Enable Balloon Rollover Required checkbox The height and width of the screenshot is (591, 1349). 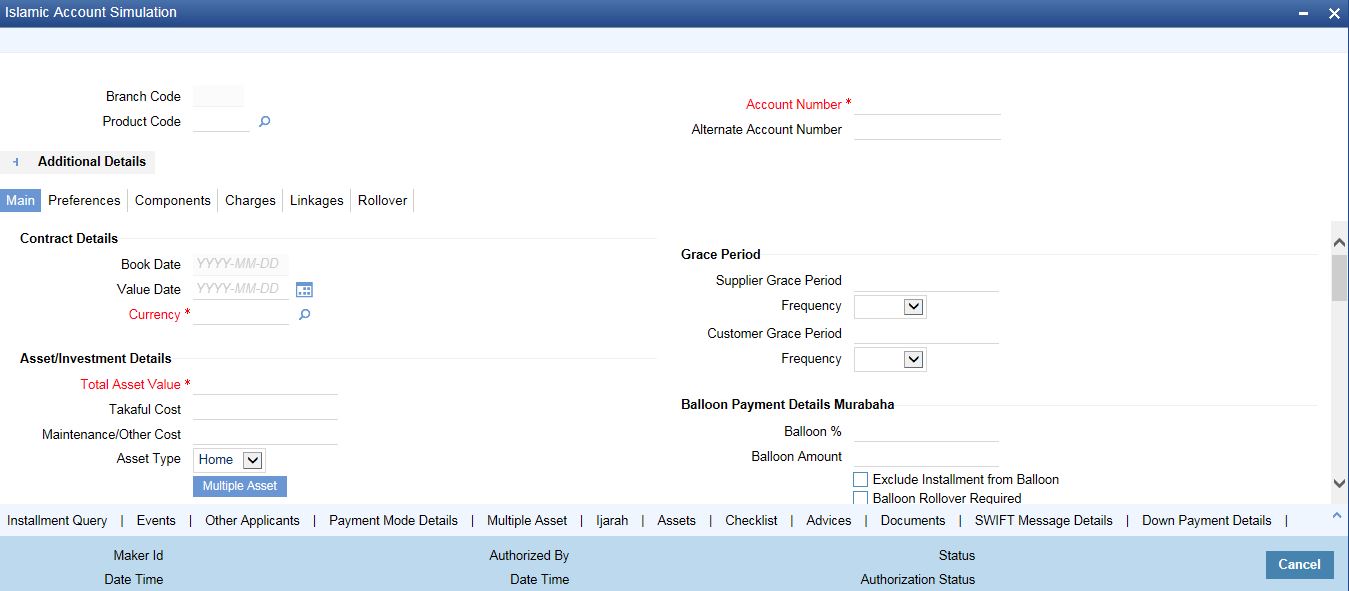click(860, 498)
